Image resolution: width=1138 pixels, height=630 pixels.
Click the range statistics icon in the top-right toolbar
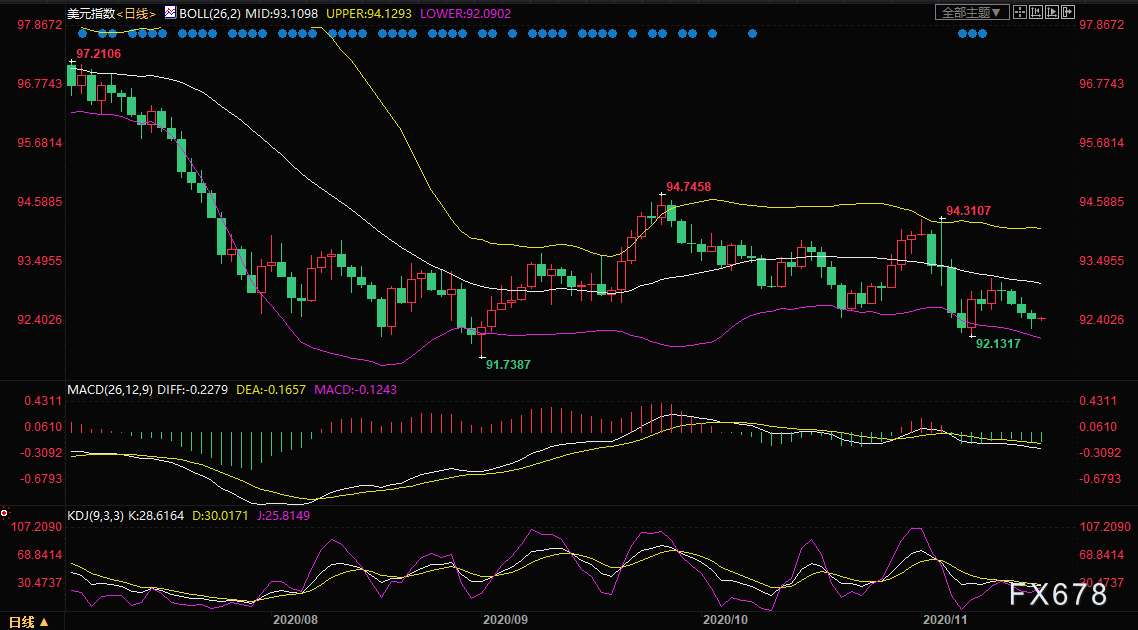tap(1037, 12)
